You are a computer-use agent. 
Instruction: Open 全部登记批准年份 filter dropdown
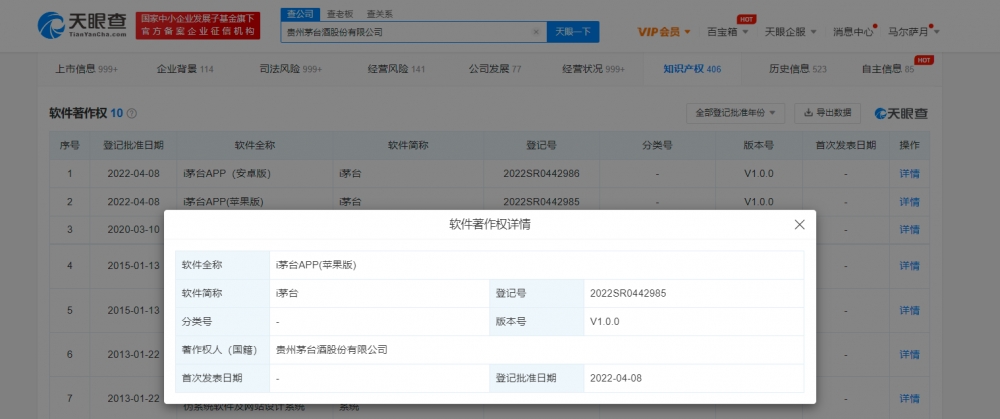pos(735,113)
